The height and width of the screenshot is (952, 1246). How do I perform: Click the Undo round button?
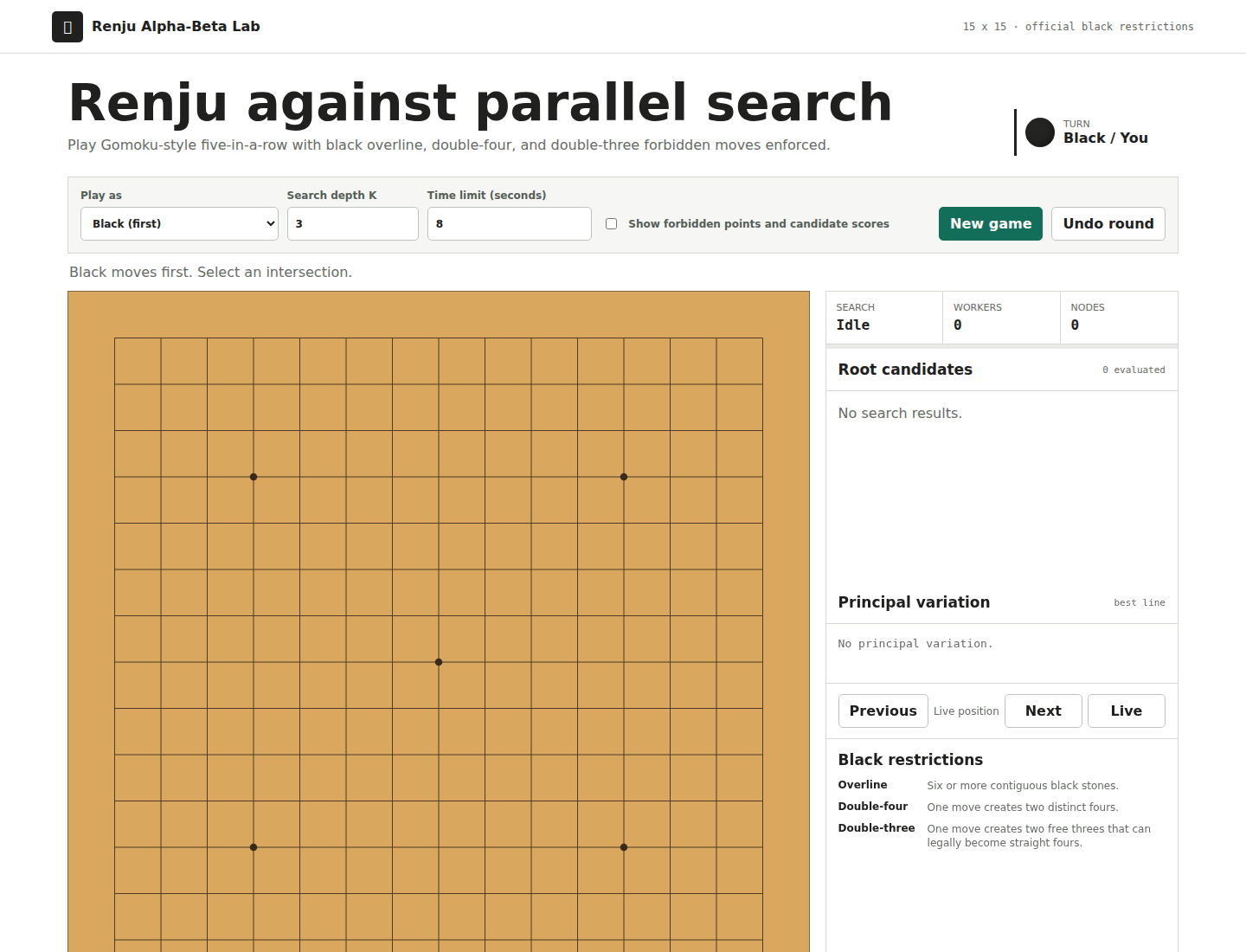coord(1108,223)
